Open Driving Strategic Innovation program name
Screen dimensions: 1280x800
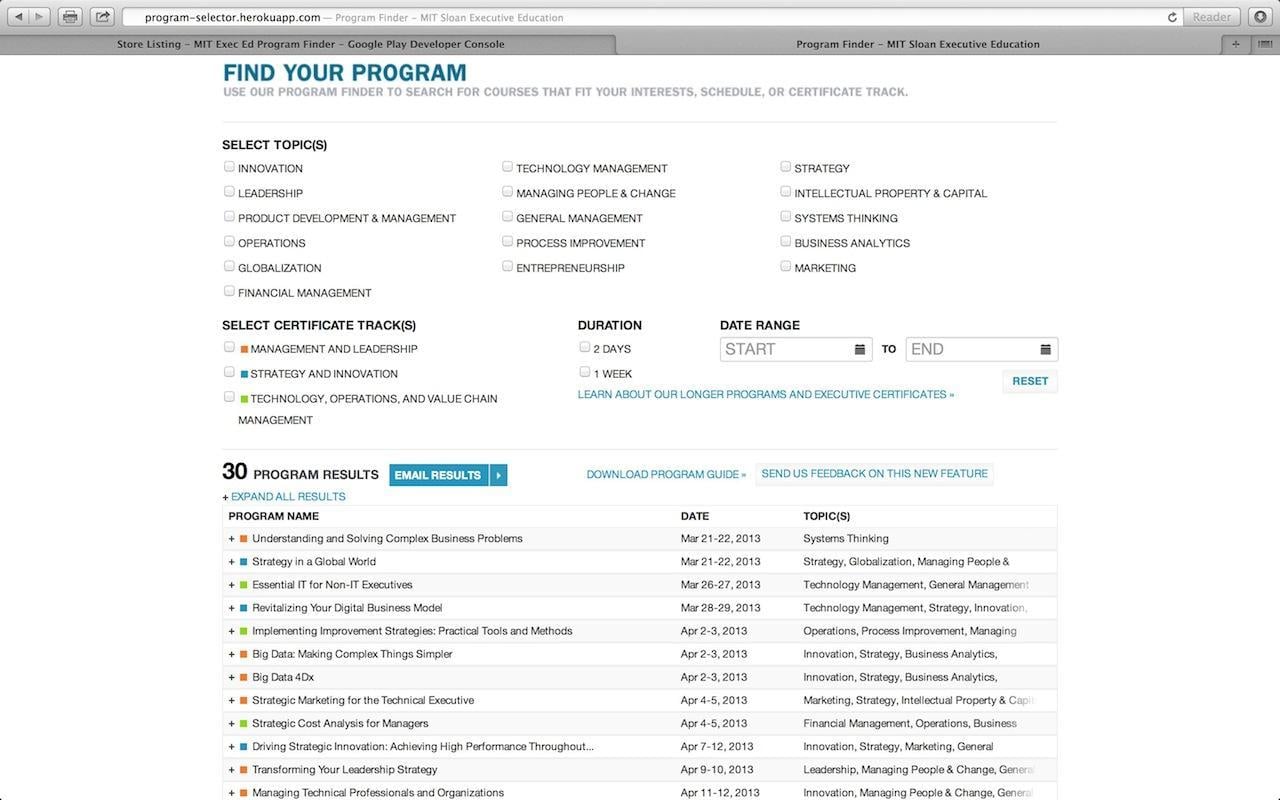pos(423,746)
